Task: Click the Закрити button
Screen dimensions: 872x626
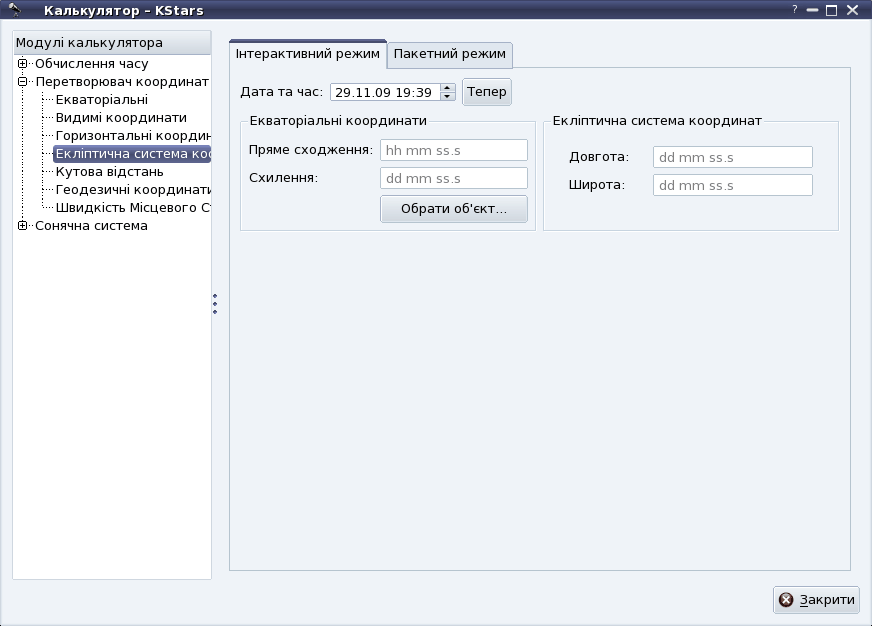Action: click(816, 600)
